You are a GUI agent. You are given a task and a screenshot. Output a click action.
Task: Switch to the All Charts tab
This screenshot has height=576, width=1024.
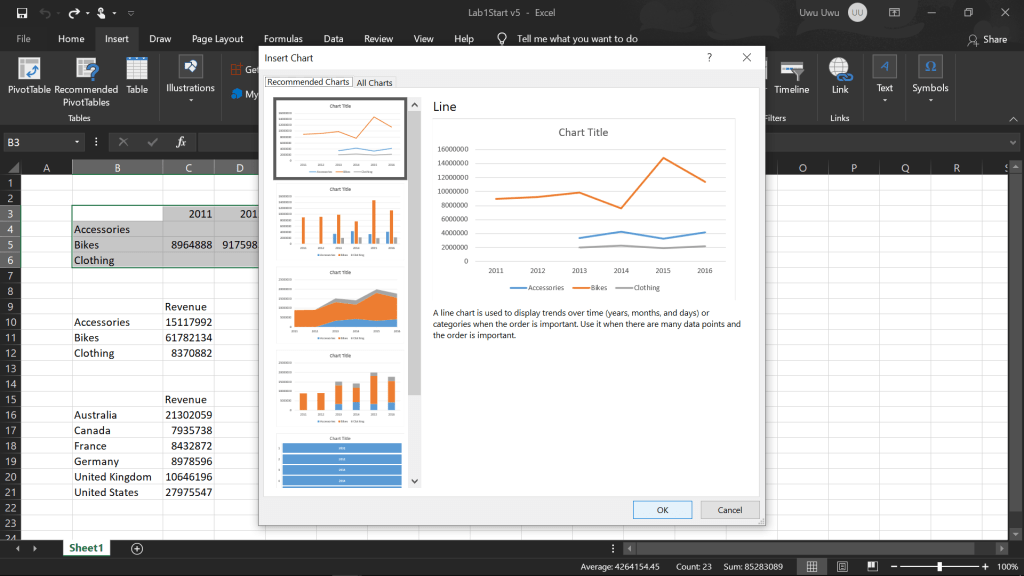tap(374, 83)
